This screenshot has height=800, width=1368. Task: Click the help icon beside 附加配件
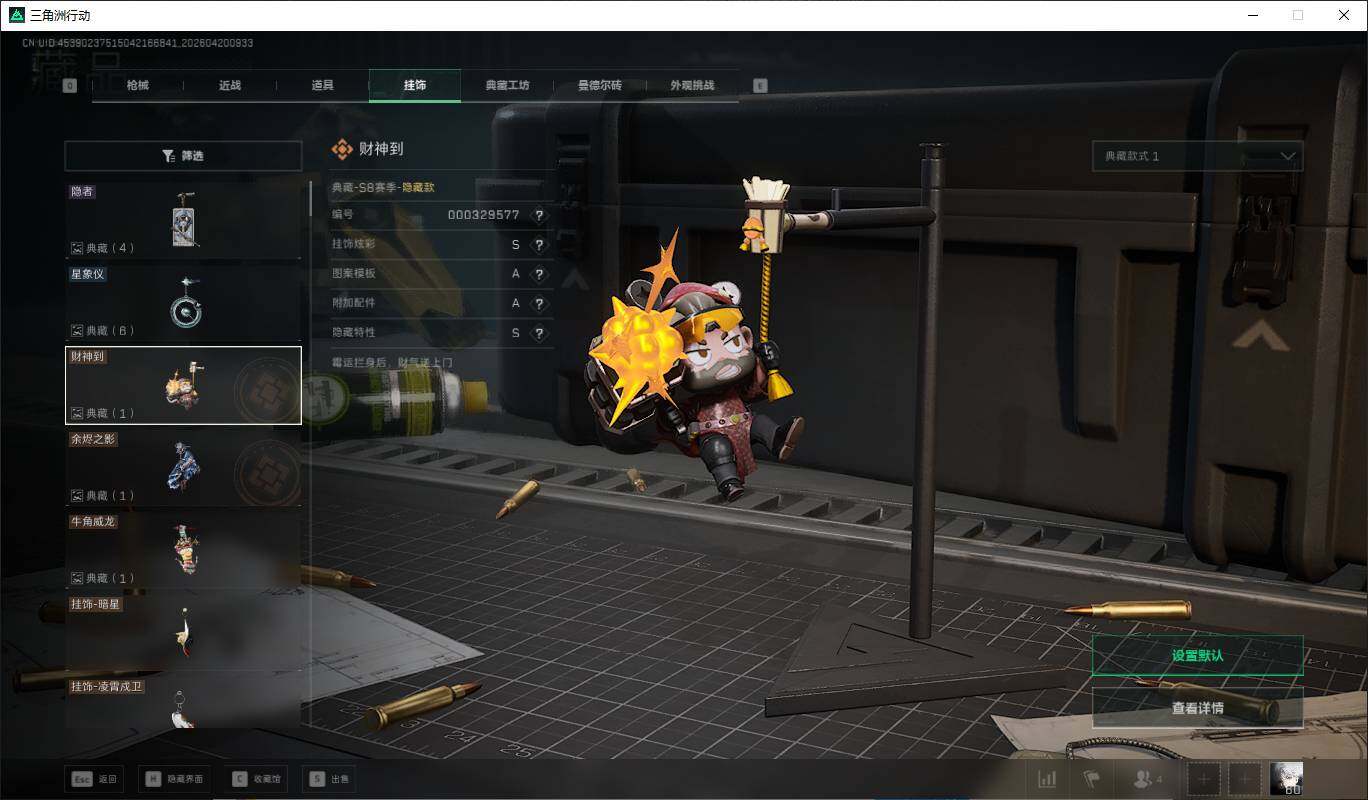(539, 303)
